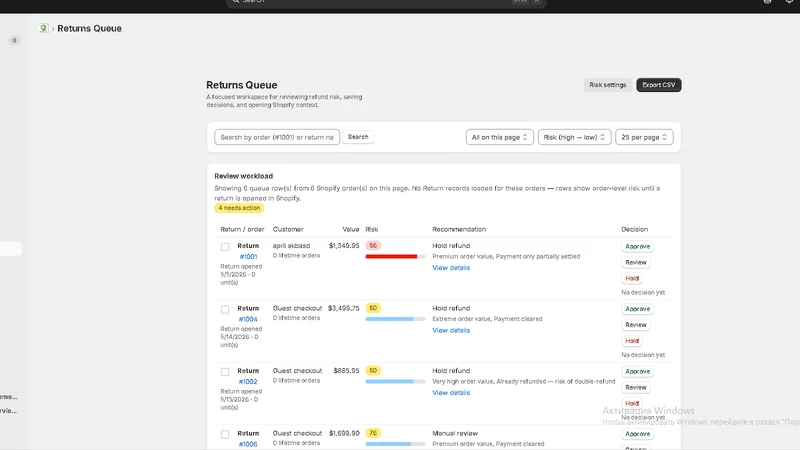Export the queue as CSV
This screenshot has height=450, width=800.
tap(659, 85)
